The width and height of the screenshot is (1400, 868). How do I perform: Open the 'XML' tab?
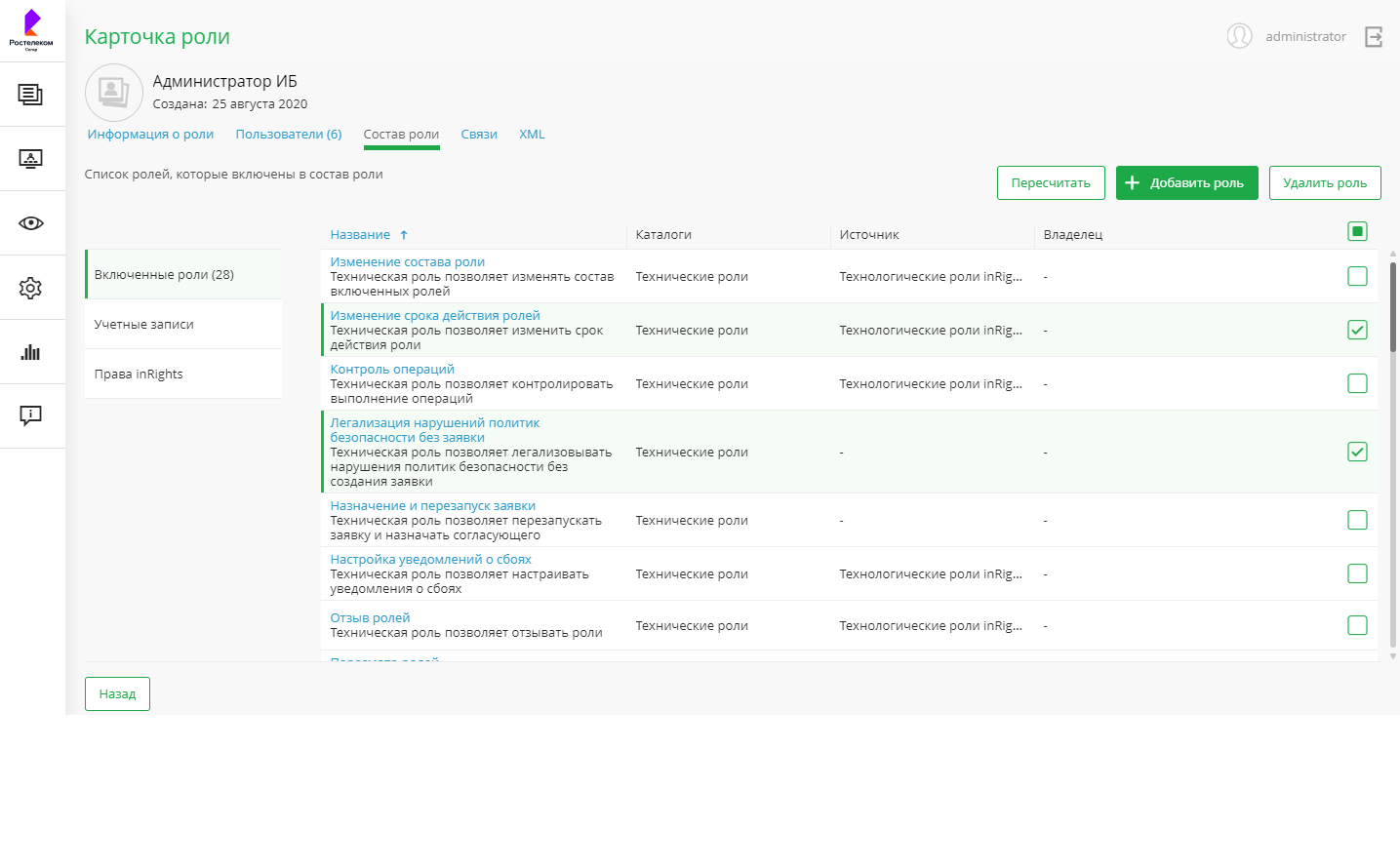click(x=532, y=135)
